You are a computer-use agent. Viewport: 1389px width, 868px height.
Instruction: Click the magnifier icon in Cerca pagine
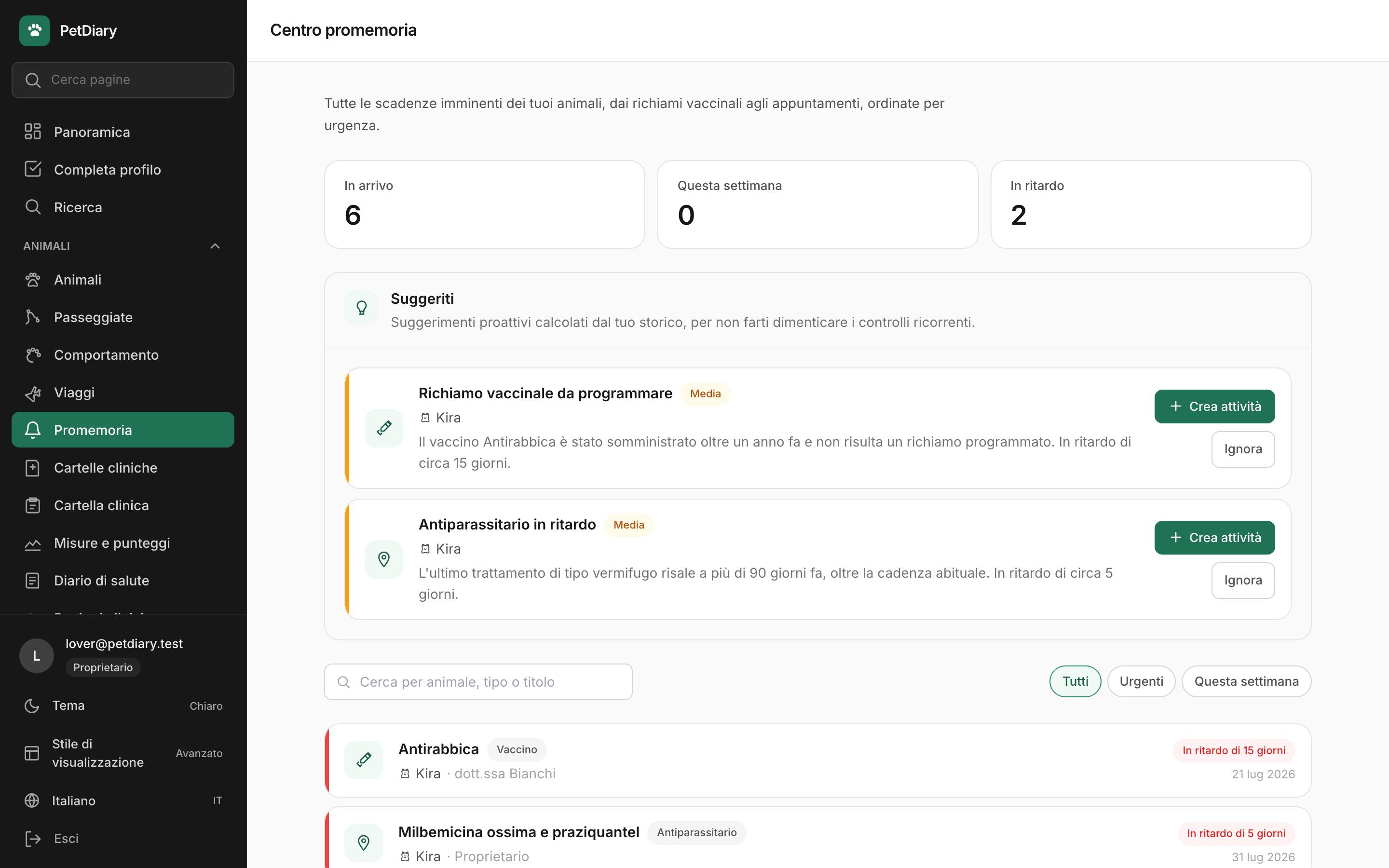(33, 80)
